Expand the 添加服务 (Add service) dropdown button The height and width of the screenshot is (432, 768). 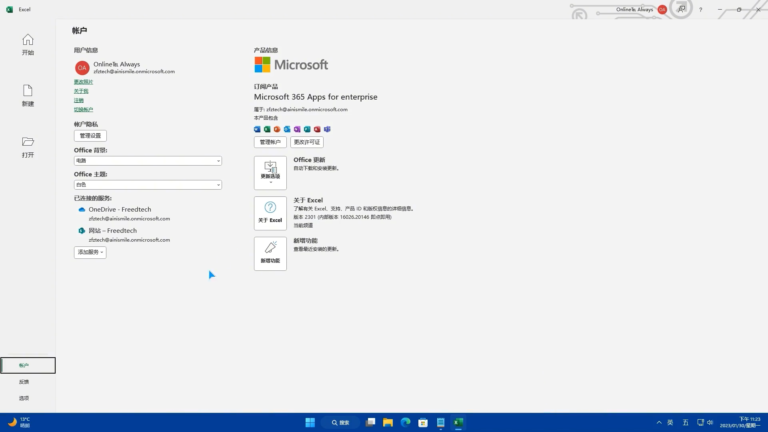(90, 252)
